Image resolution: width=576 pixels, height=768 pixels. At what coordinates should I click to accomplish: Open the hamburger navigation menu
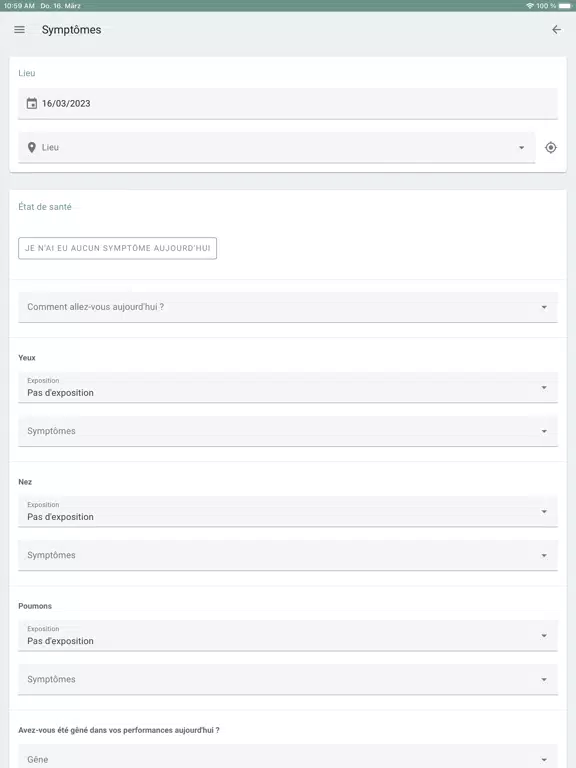20,30
